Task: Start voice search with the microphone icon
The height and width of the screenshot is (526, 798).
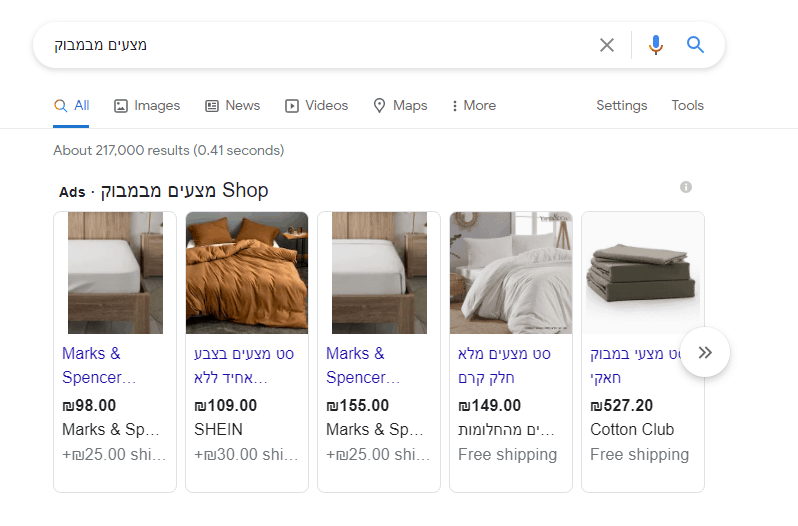Action: [656, 45]
